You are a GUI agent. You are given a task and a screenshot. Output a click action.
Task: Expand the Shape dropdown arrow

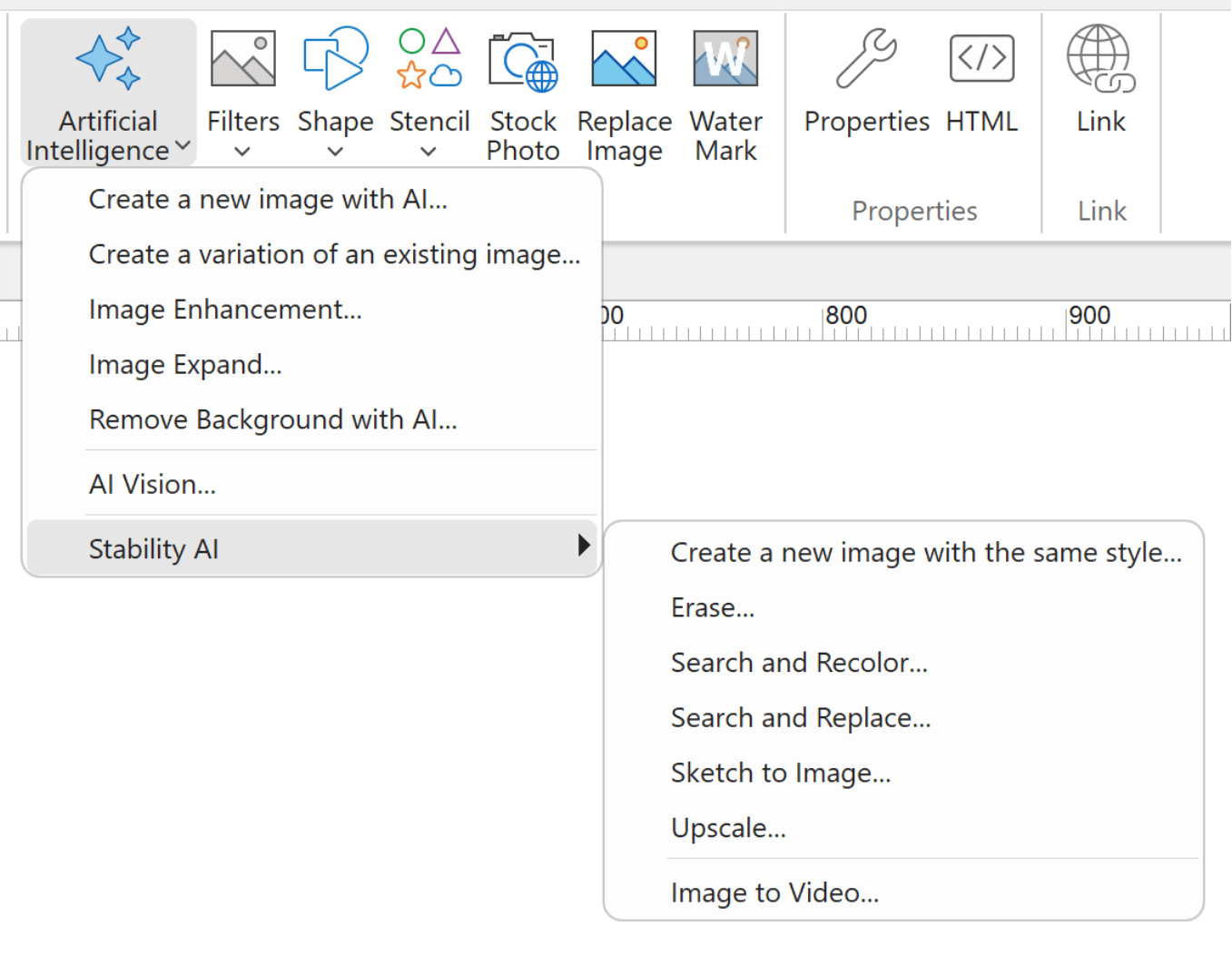click(335, 152)
